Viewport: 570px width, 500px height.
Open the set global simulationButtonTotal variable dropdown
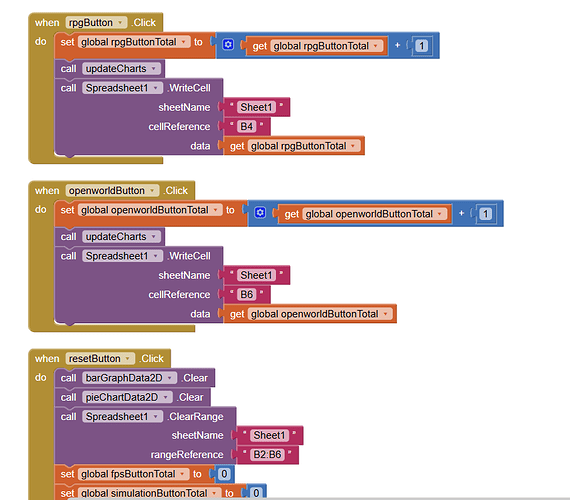(215, 493)
